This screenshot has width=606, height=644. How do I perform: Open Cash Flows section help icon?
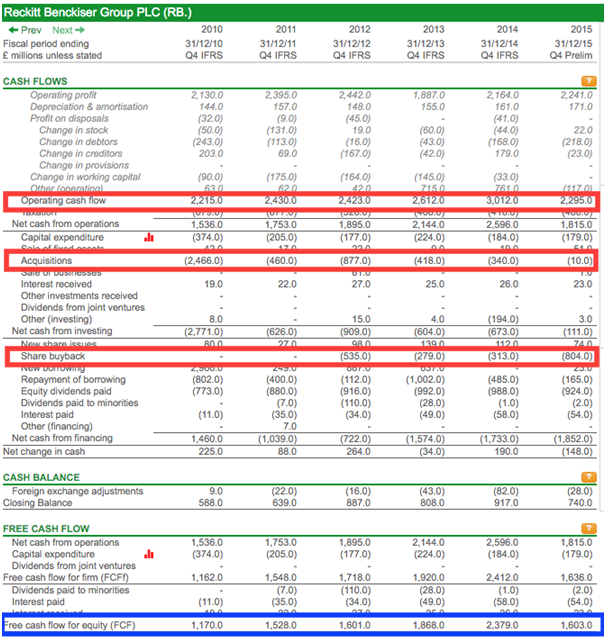click(589, 81)
